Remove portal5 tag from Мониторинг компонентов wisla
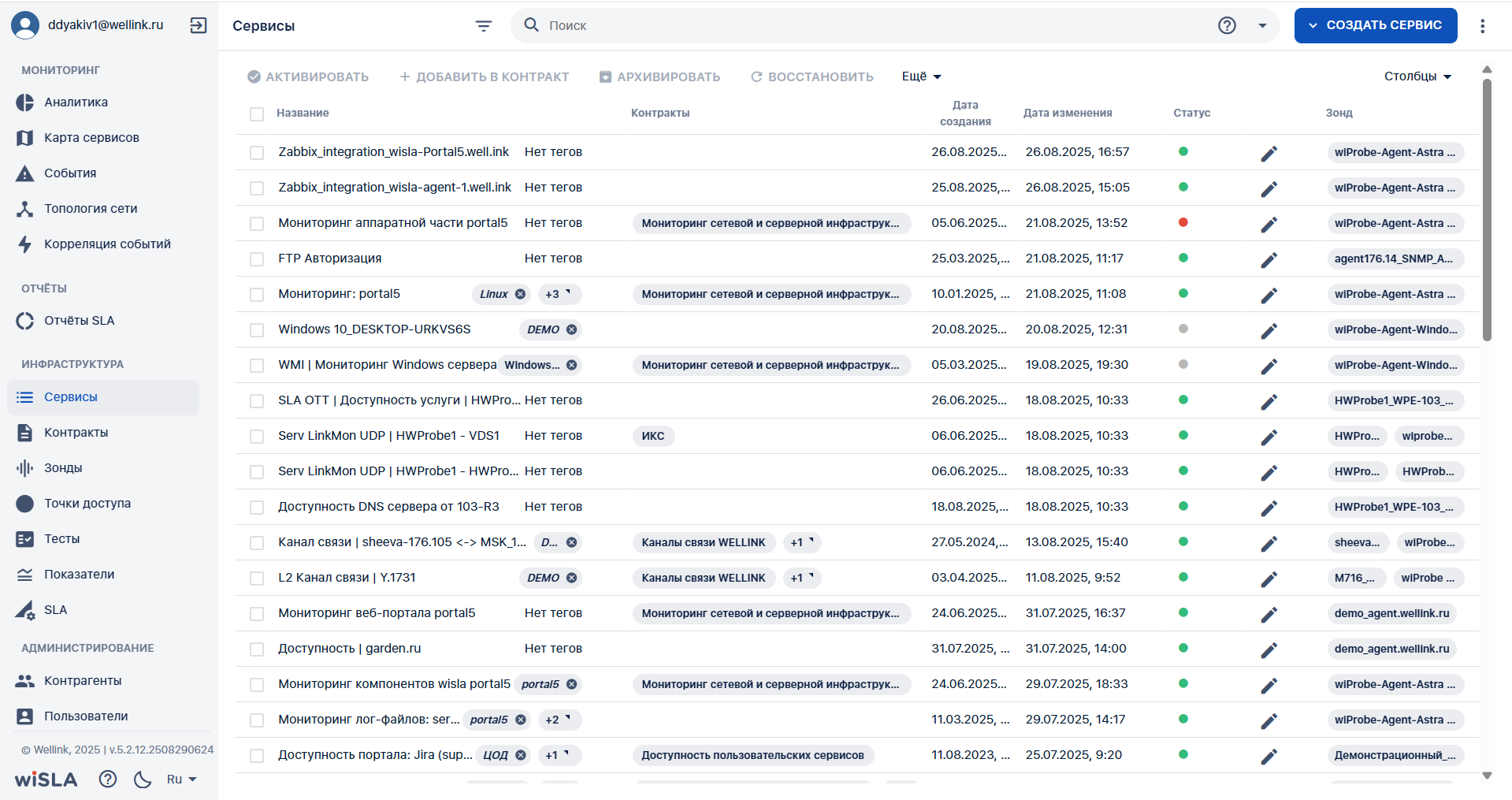 pos(571,684)
